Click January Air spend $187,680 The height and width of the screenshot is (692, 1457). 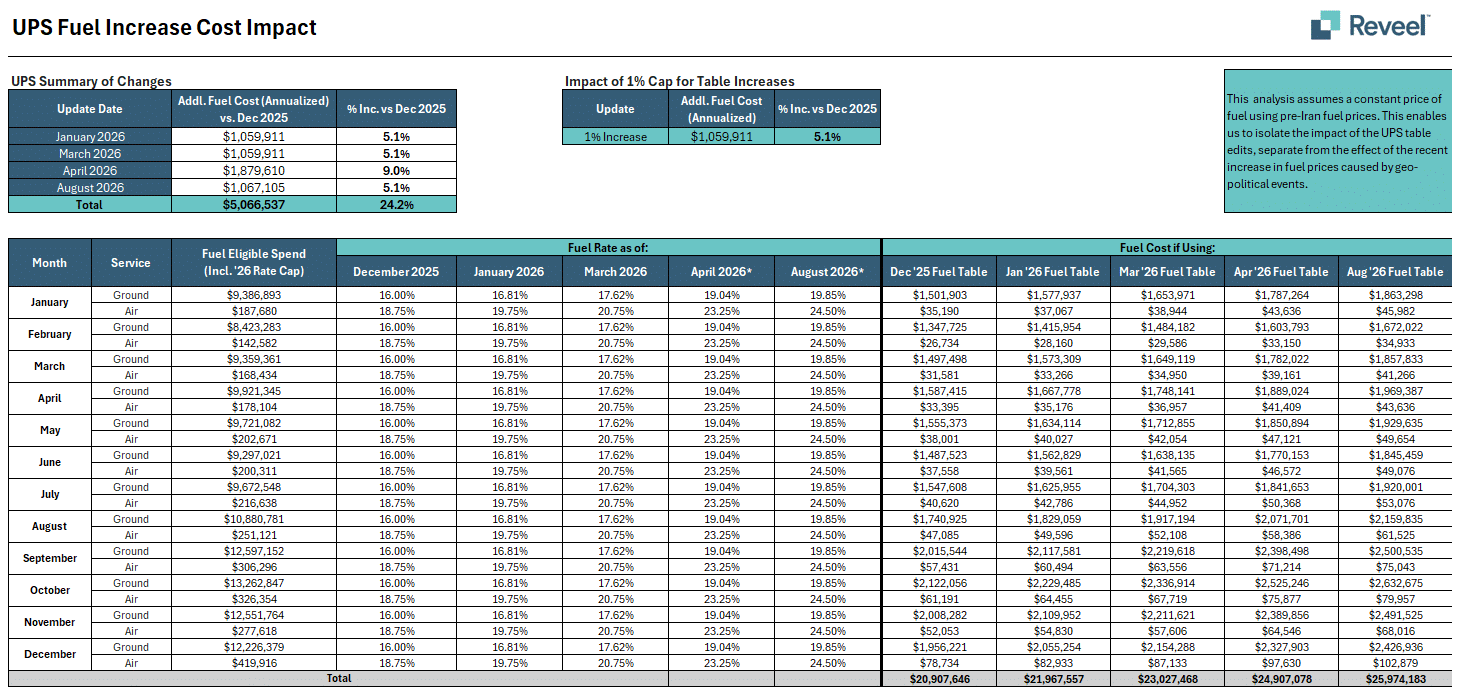pyautogui.click(x=254, y=311)
